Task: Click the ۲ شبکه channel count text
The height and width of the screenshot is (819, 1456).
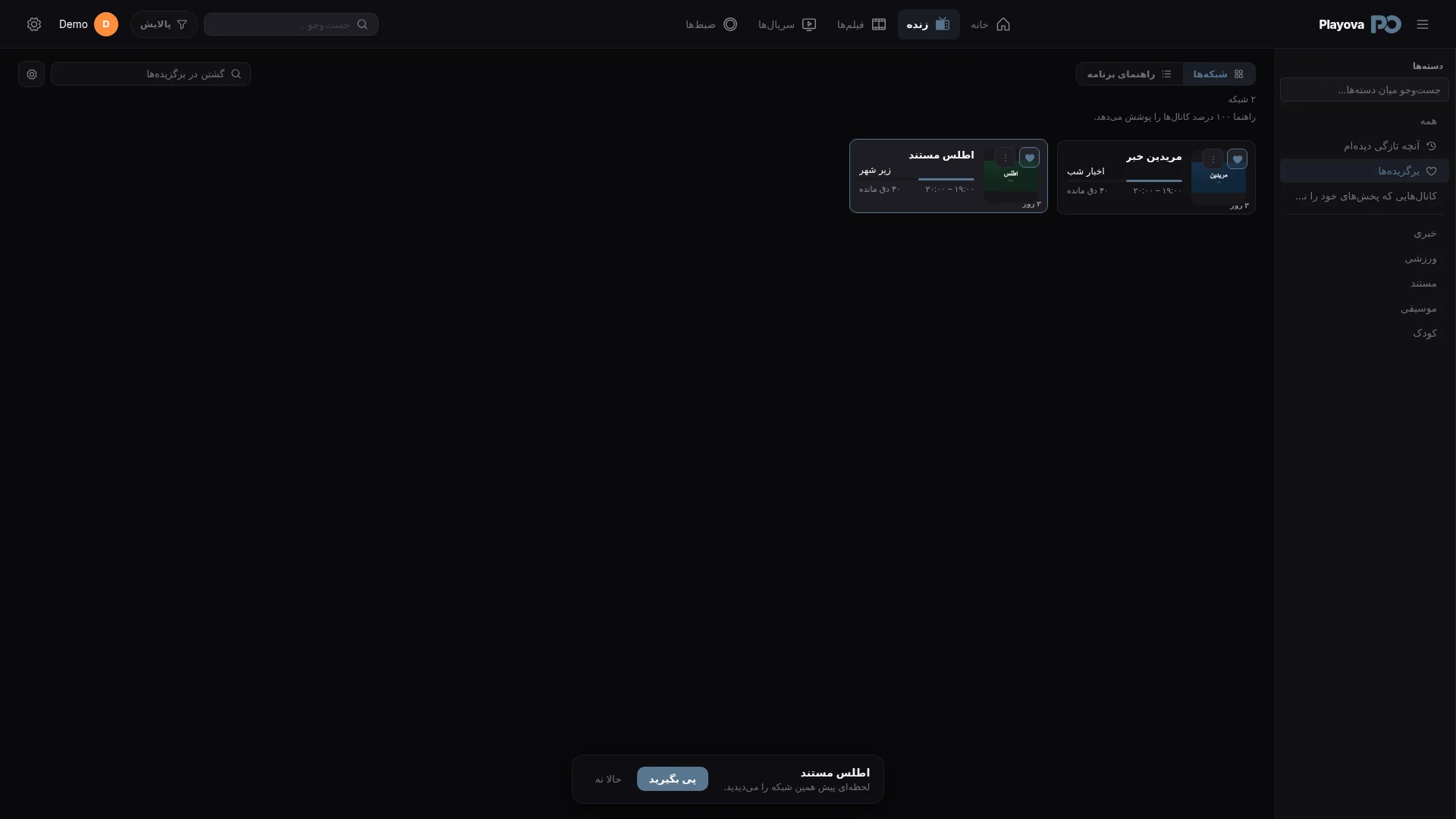Action: [1241, 99]
